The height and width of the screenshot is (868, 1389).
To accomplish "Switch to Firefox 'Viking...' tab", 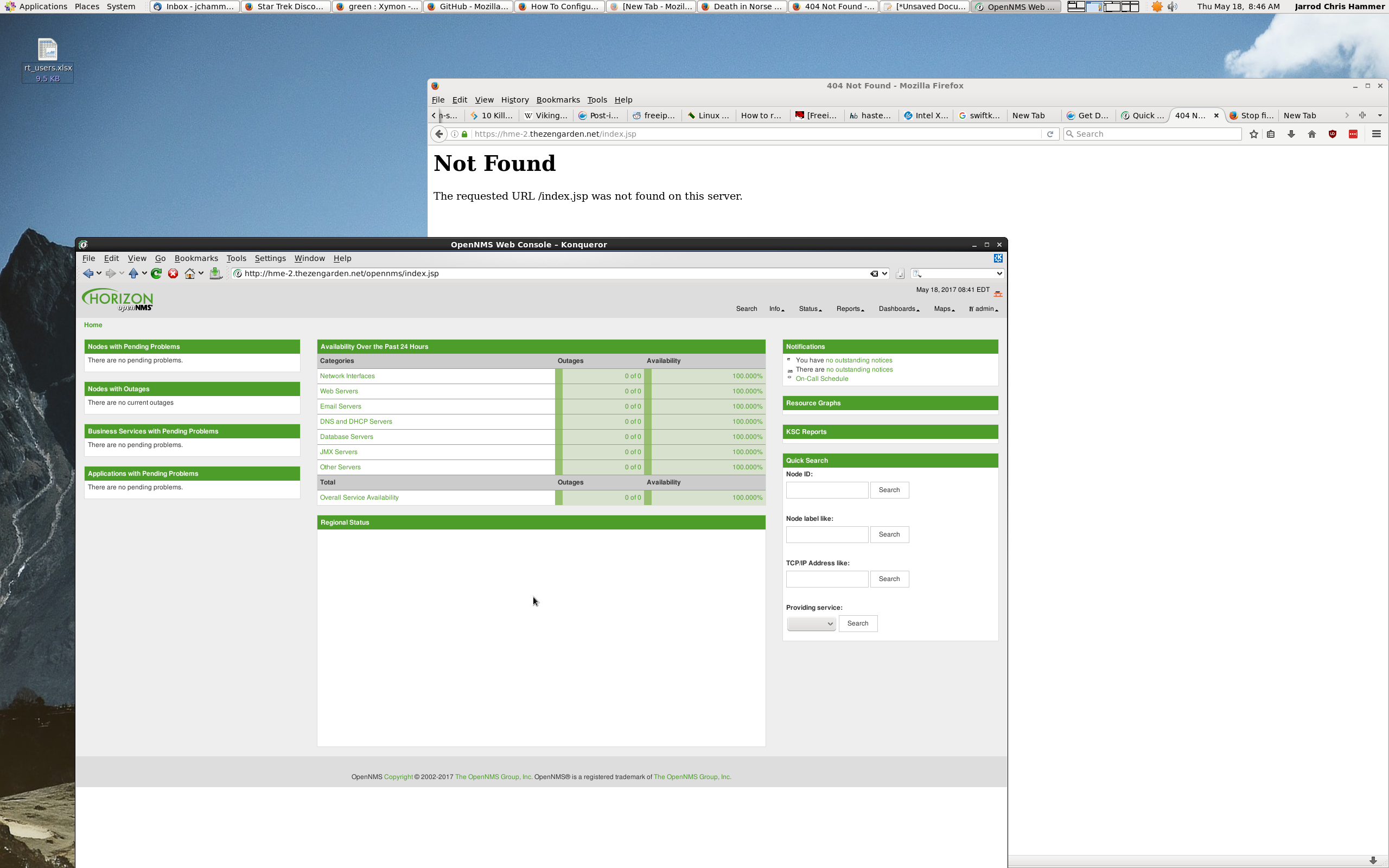I will [546, 116].
